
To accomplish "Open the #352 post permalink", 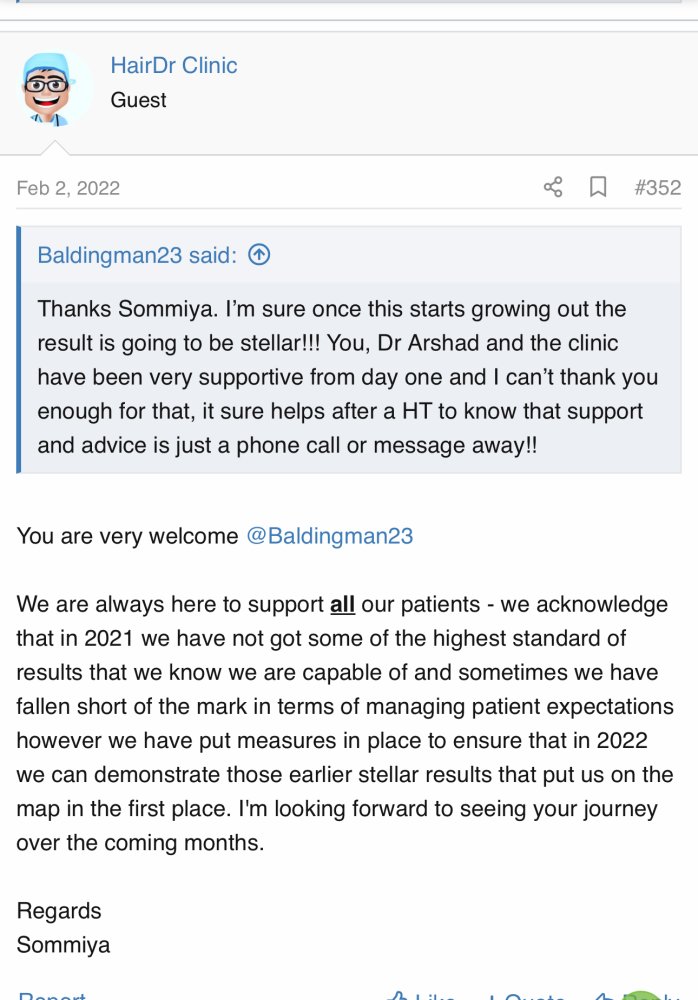I will (x=658, y=188).
